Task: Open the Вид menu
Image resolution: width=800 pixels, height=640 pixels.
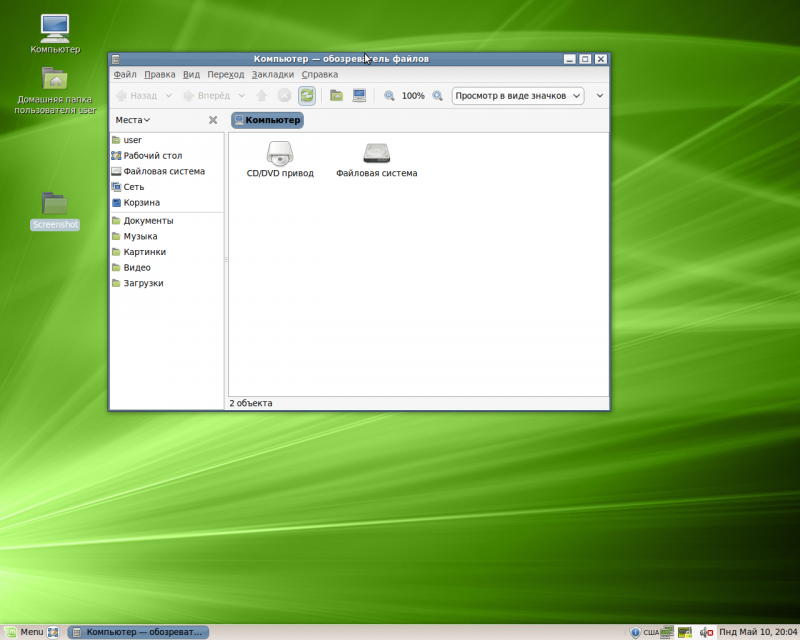Action: (191, 75)
